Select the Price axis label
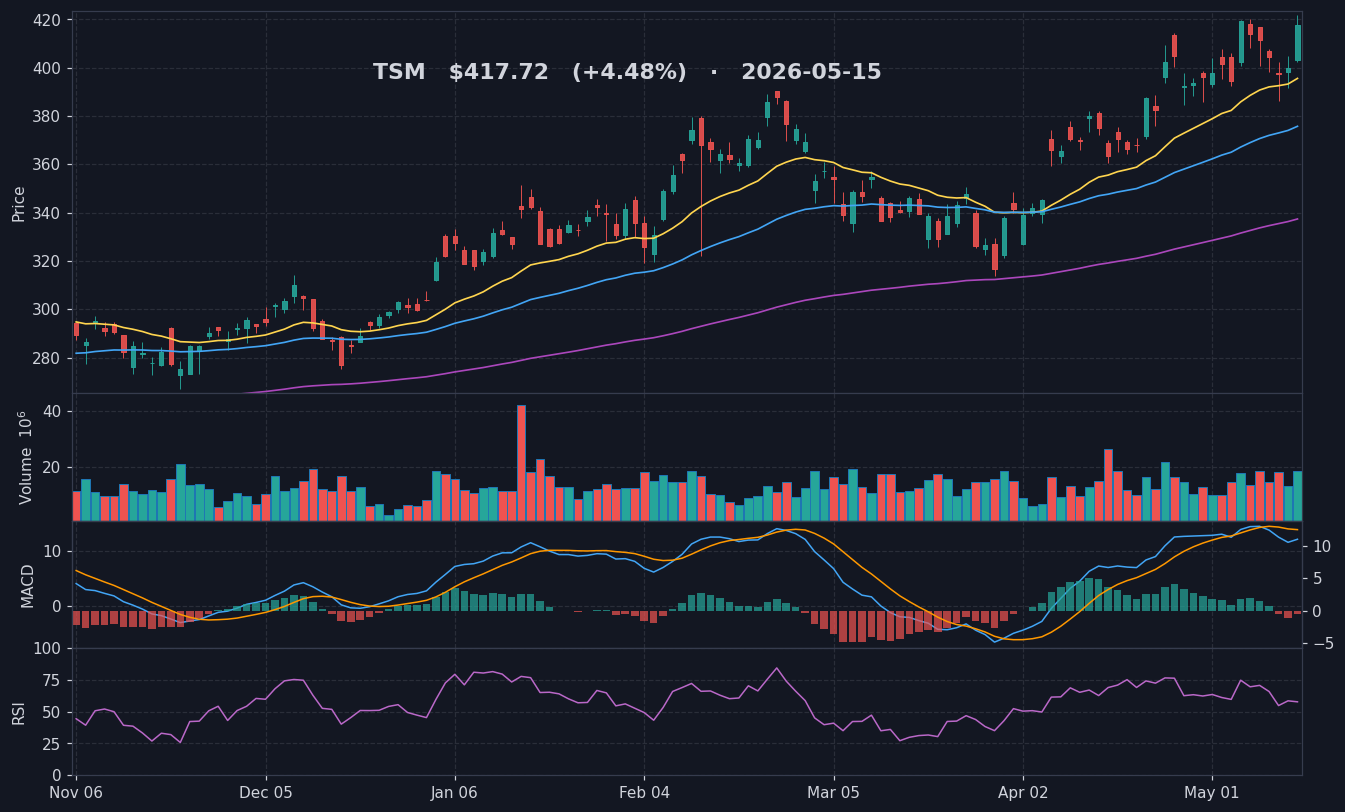The height and width of the screenshot is (812, 1345). pyautogui.click(x=19, y=203)
